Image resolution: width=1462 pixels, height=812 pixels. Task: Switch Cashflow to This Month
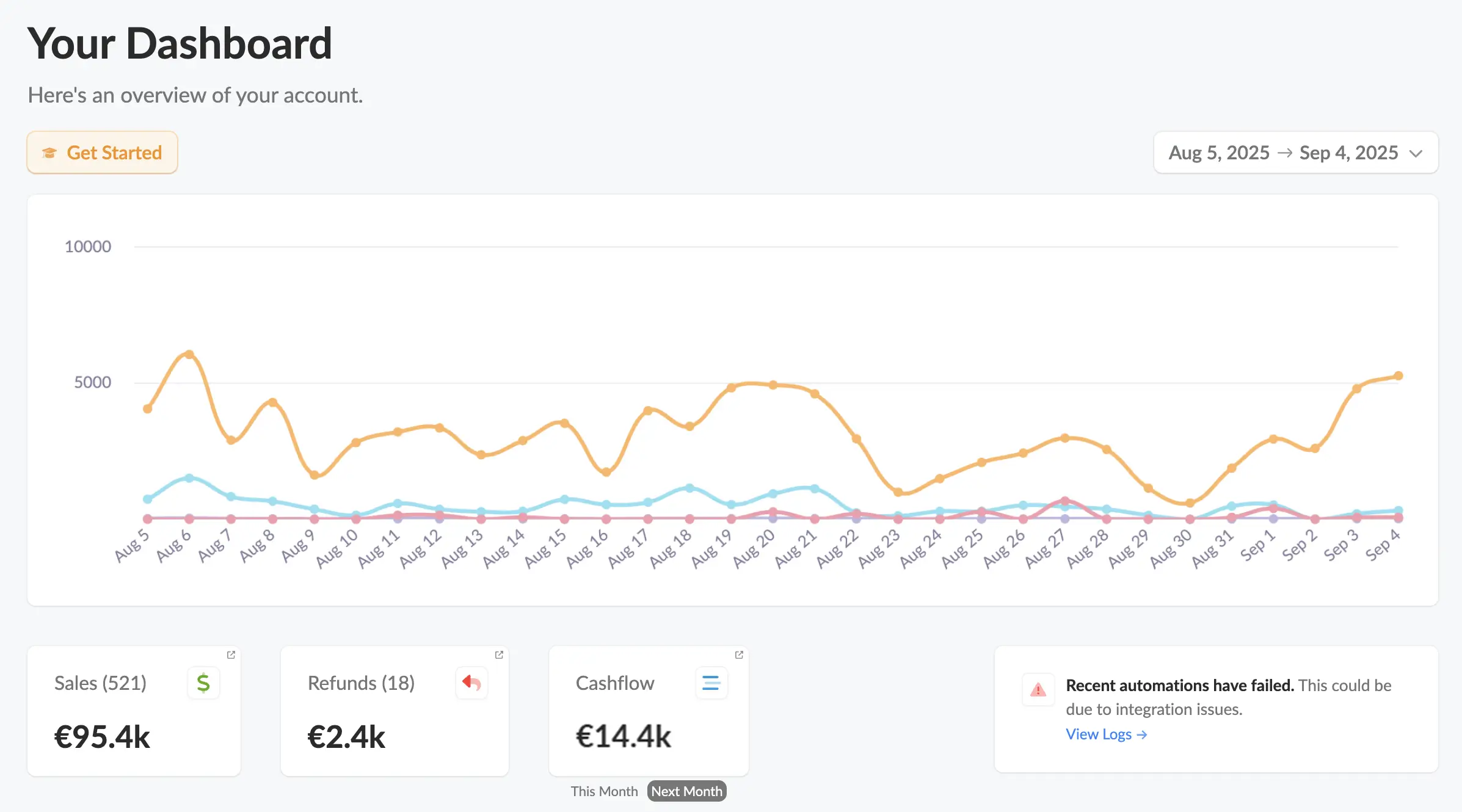click(x=603, y=791)
